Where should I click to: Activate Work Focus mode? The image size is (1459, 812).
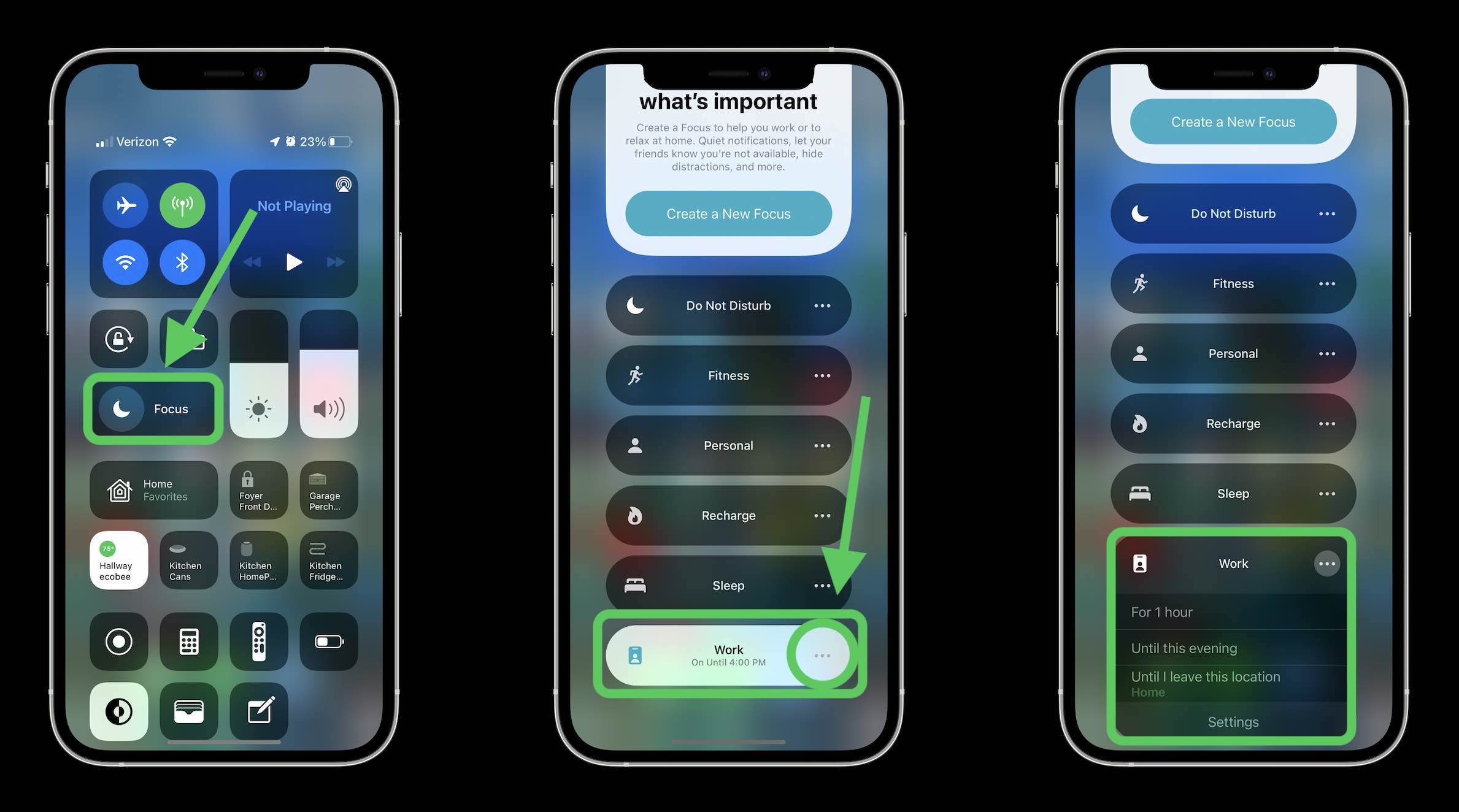727,655
